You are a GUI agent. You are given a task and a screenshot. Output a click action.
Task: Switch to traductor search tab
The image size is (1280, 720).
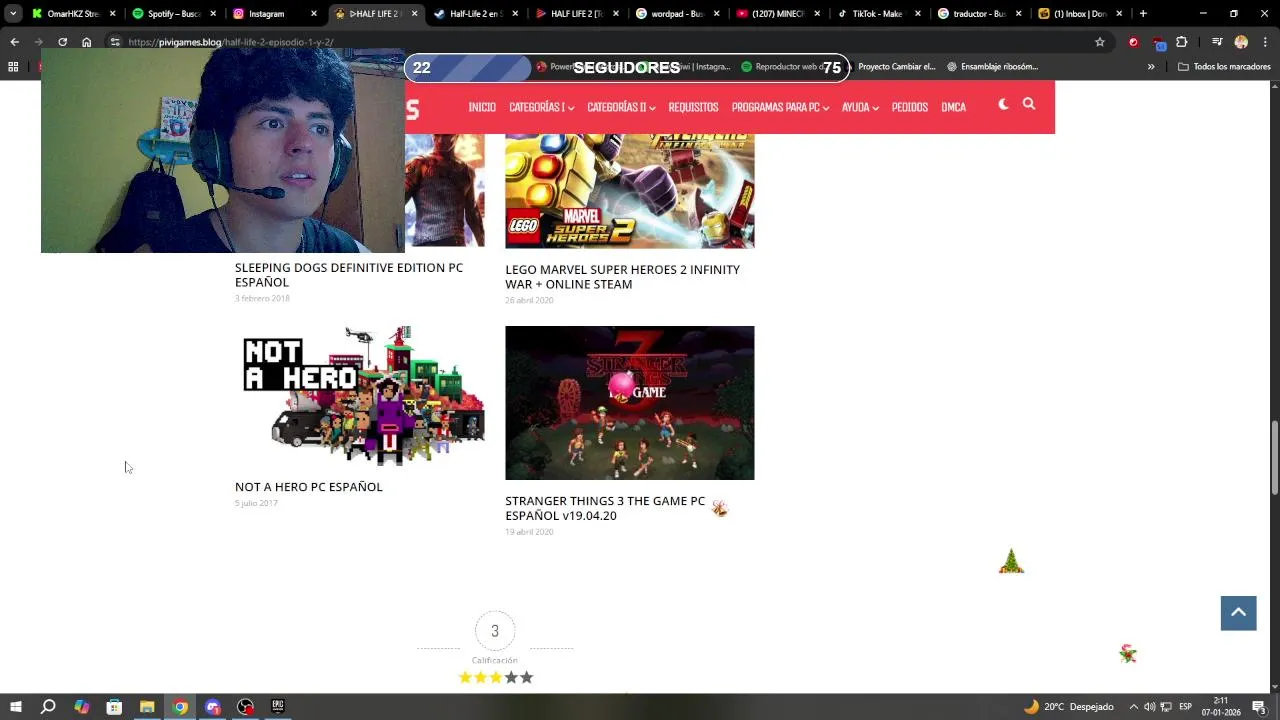coord(979,14)
